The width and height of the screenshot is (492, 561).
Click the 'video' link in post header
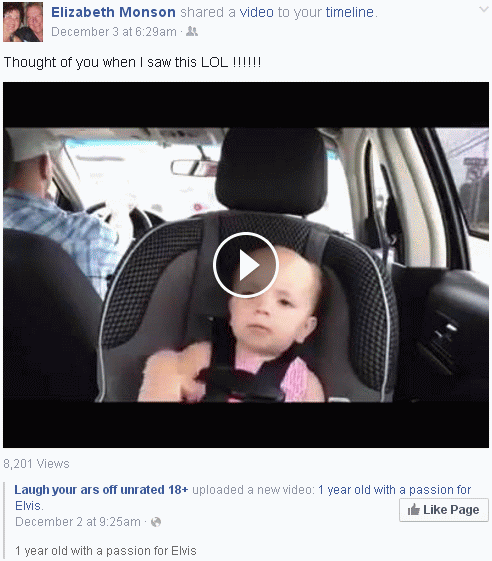256,12
